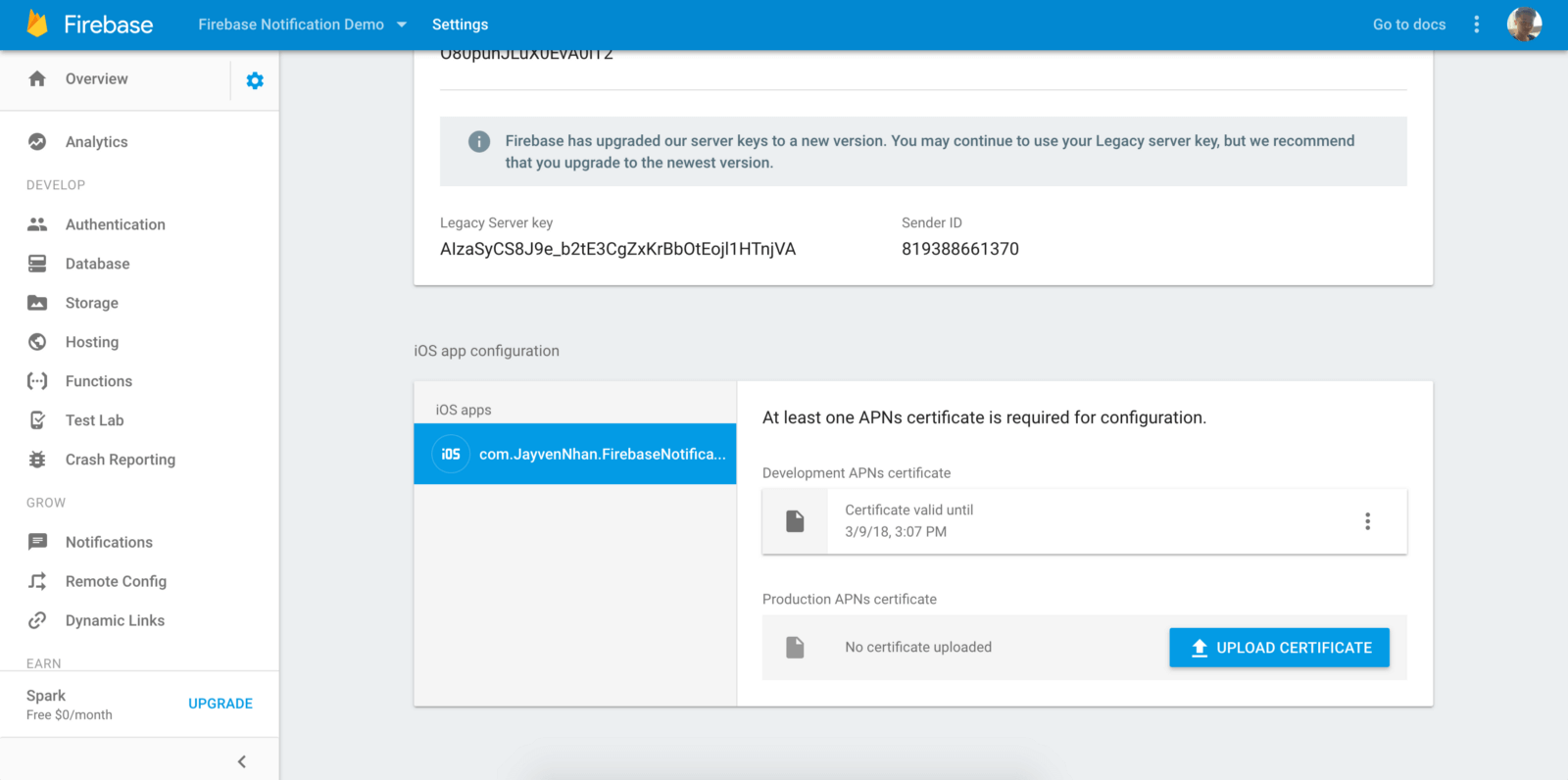Click the Legacy Server key value

point(617,249)
